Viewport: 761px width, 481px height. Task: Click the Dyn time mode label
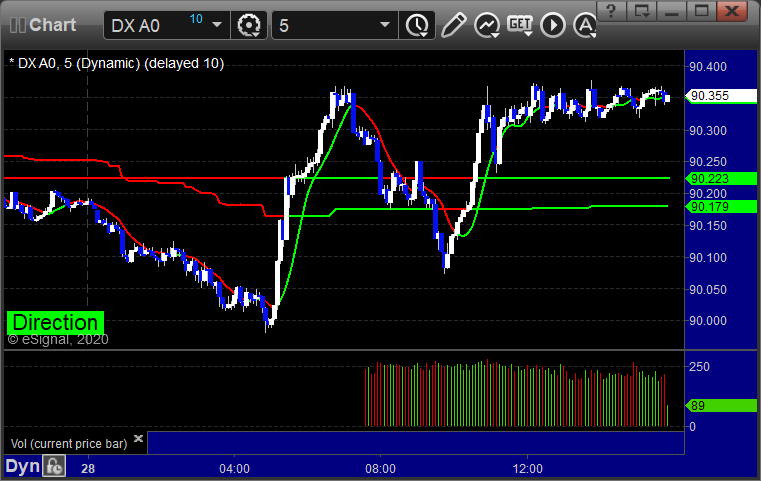pos(22,466)
